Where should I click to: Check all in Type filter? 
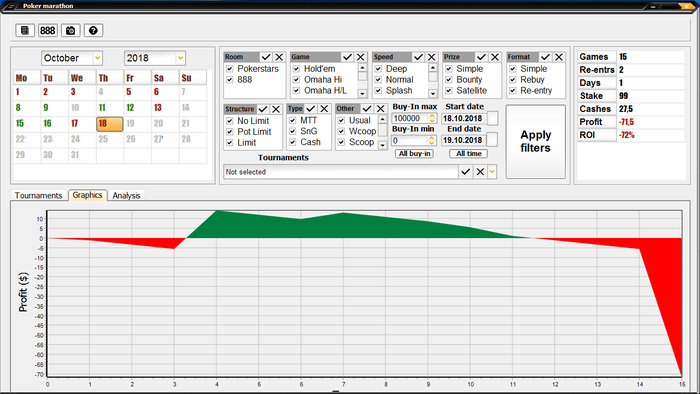(311, 108)
